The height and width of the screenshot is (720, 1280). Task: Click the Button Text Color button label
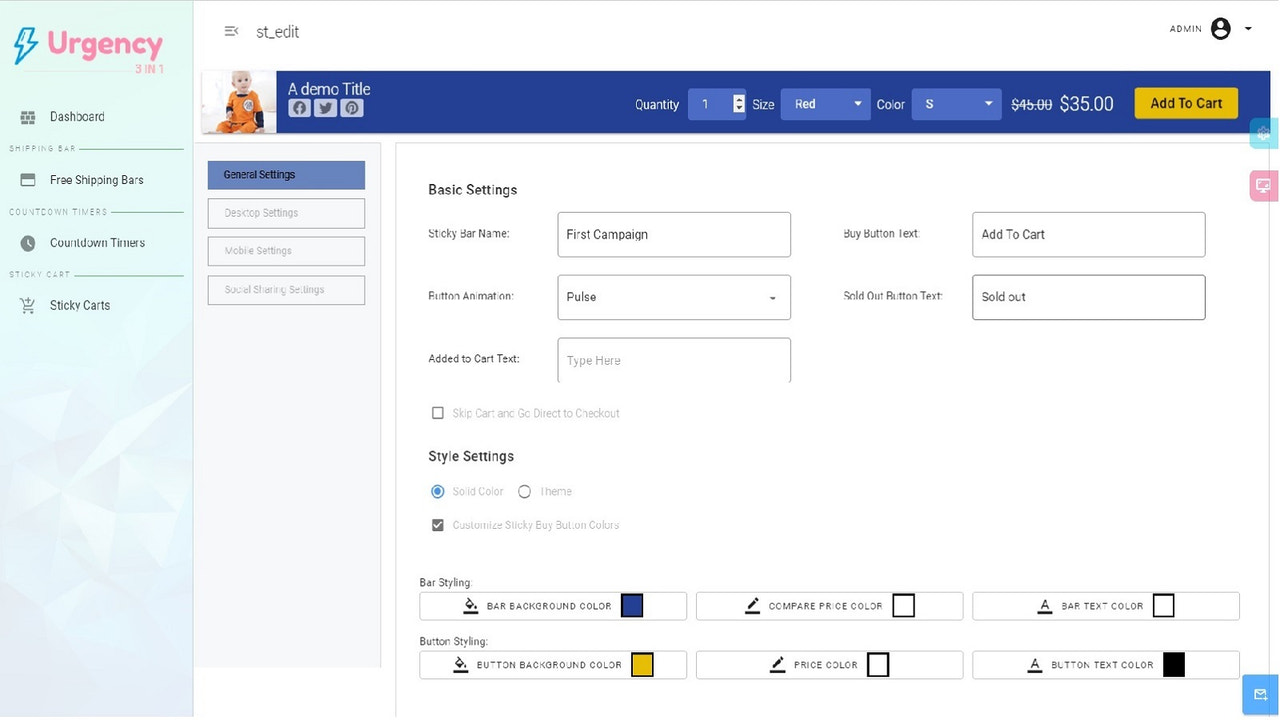[1102, 665]
